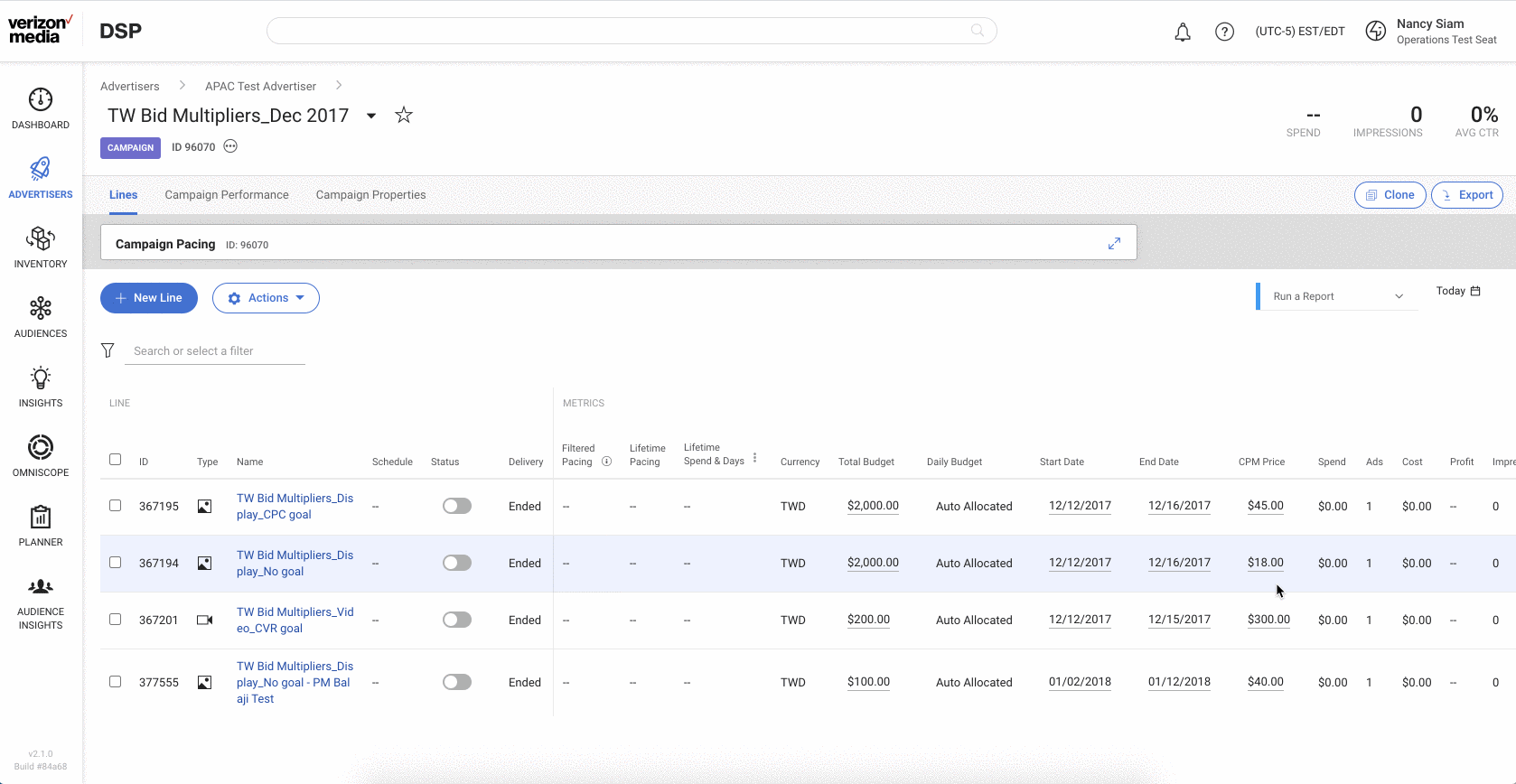Open TW Bid Multipliers_Display_CPC goal link

pos(295,506)
